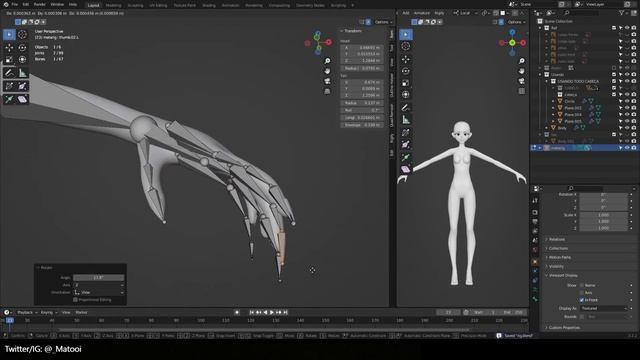Switch to the Sculpting workspace tab
The image size is (640, 360).
click(135, 5)
